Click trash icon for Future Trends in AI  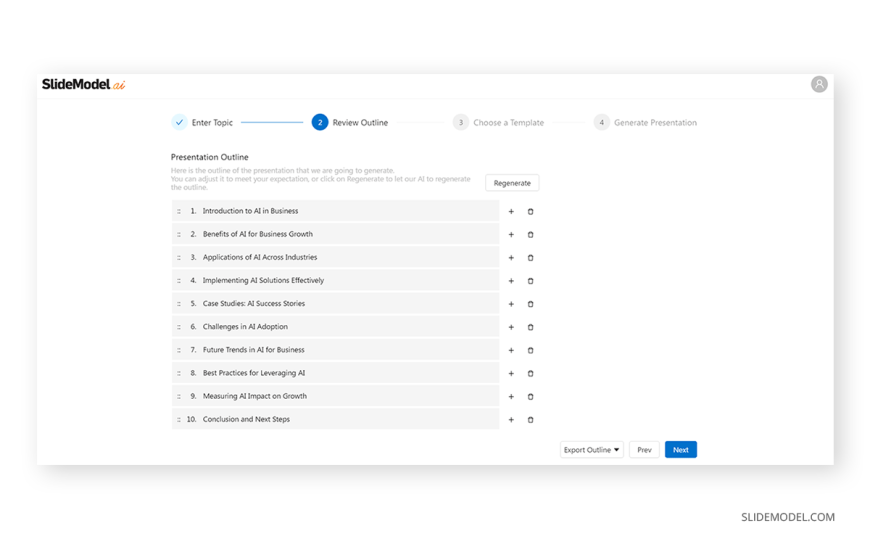tap(530, 350)
